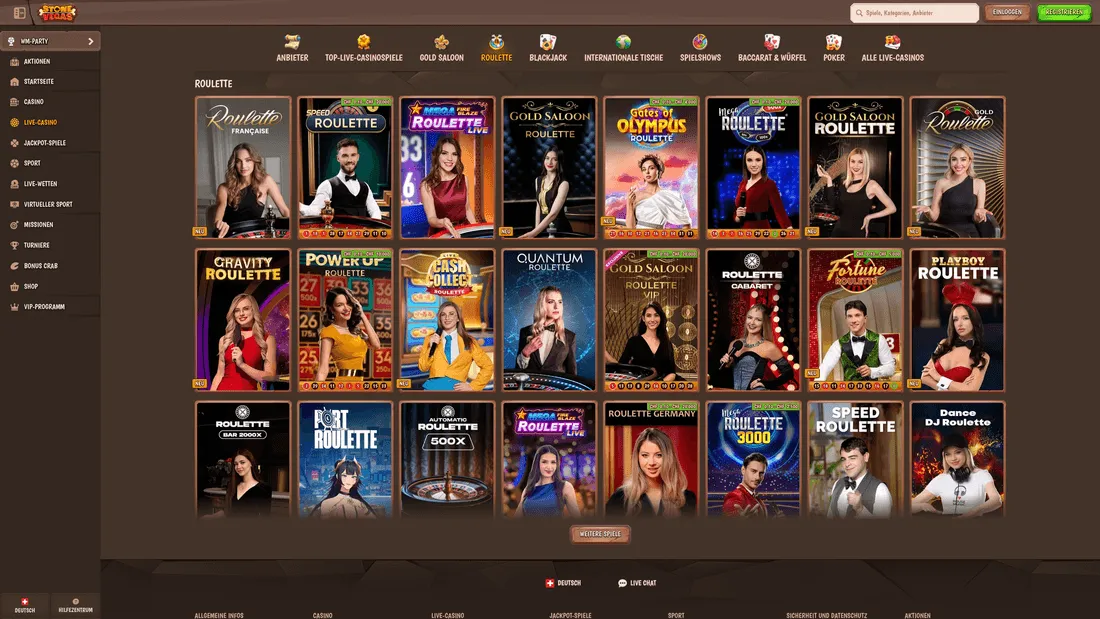Open the Gold Saloon Roulette VIP game
Viewport: 1100px width, 619px height.
click(651, 320)
